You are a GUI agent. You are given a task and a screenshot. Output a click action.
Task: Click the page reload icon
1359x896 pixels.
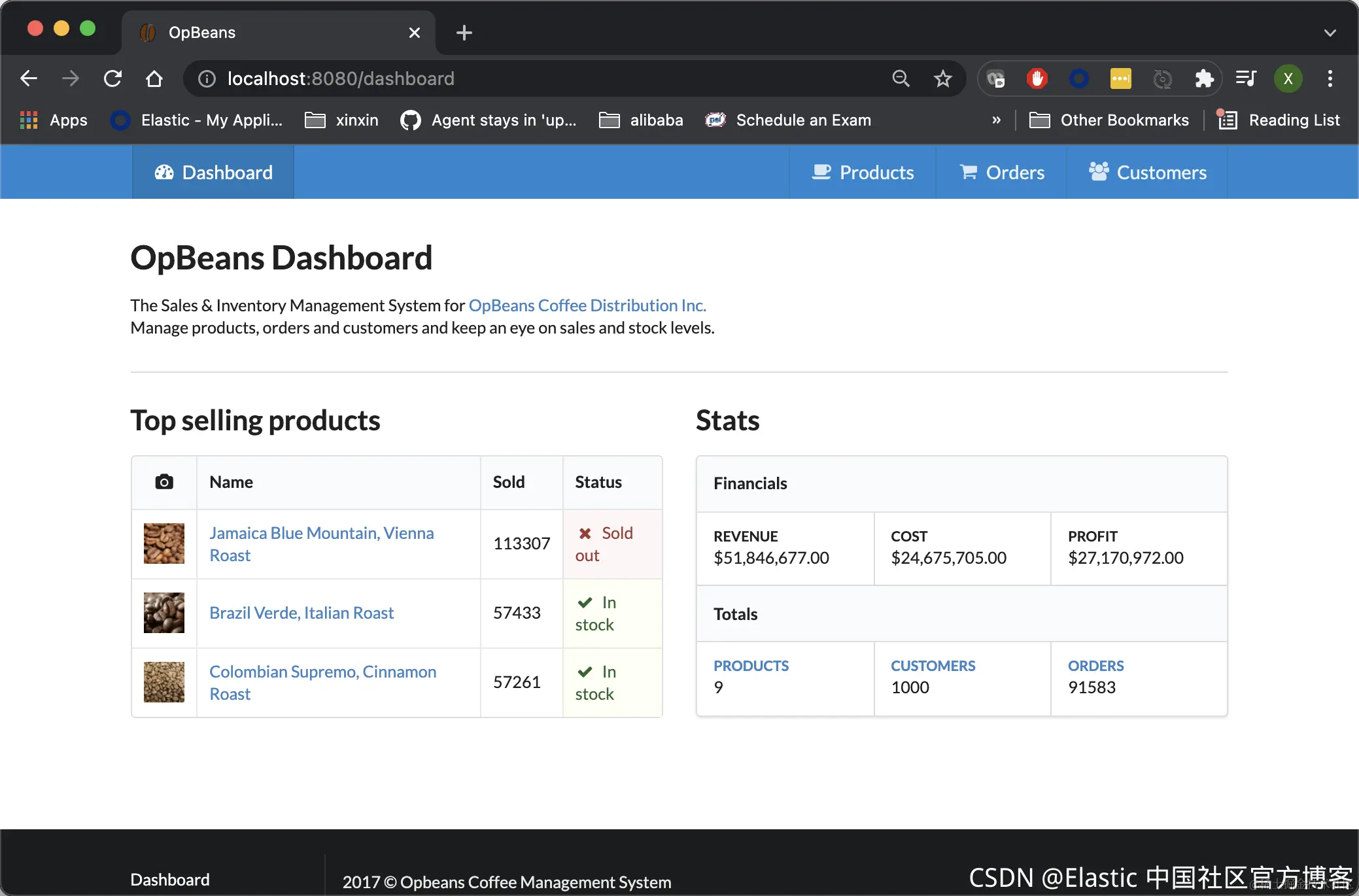click(112, 78)
